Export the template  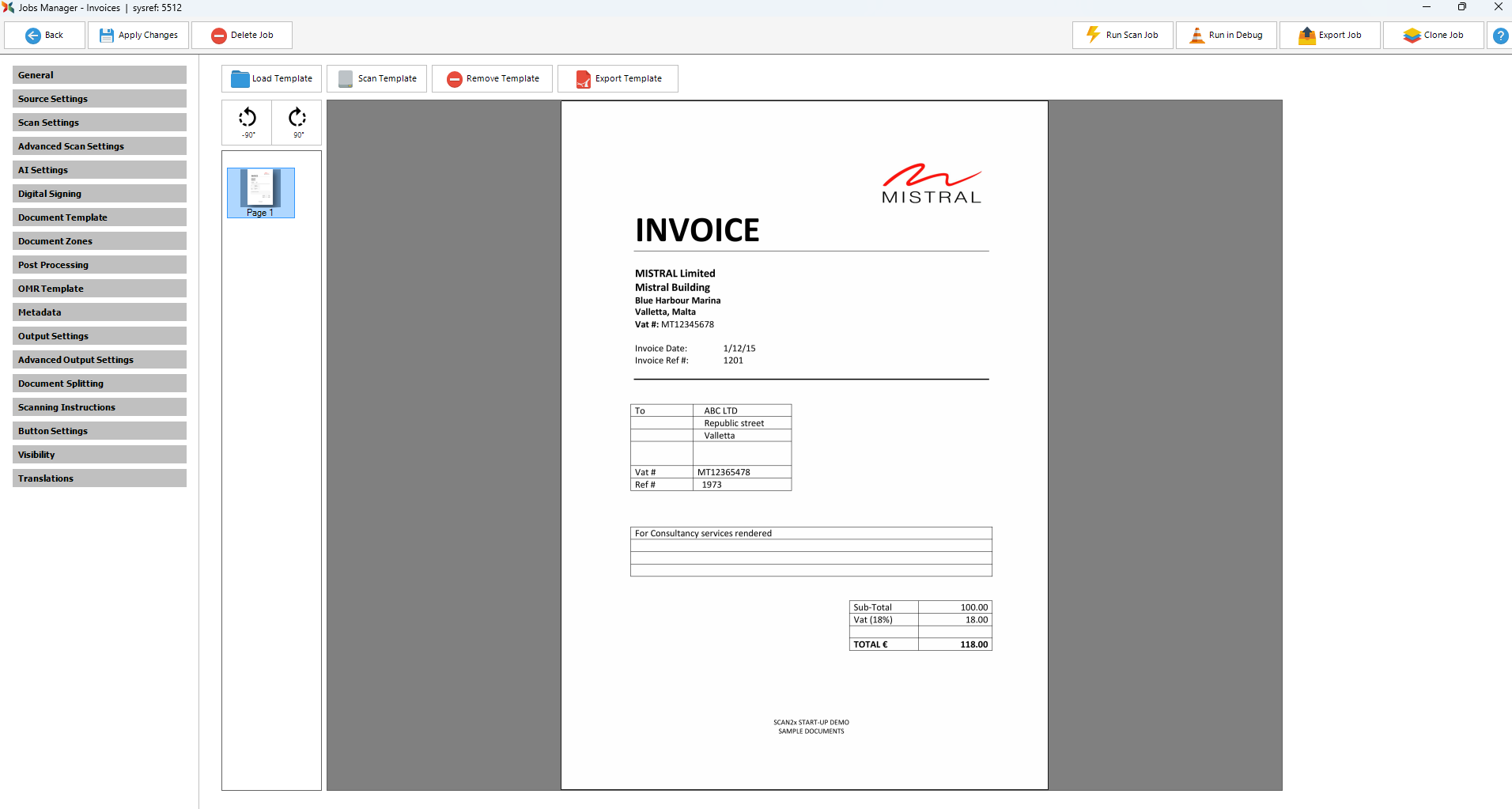(618, 79)
